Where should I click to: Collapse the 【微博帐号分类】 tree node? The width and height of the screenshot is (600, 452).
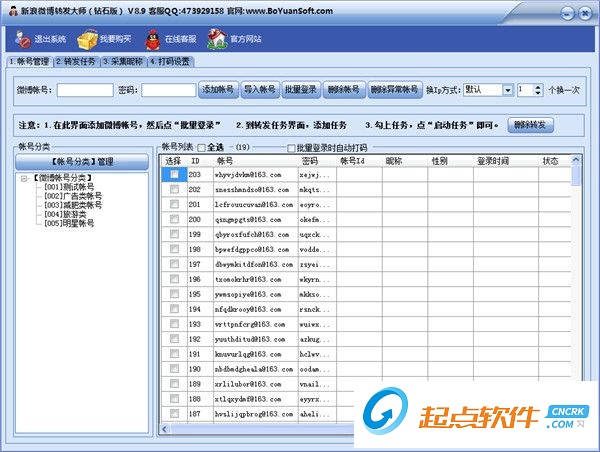point(24,178)
